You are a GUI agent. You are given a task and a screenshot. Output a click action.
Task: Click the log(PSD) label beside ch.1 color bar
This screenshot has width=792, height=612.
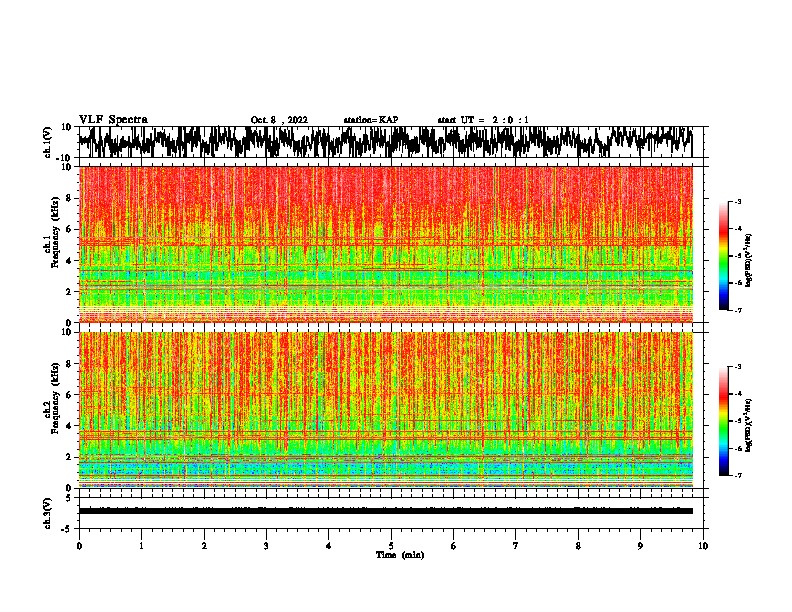pos(749,261)
